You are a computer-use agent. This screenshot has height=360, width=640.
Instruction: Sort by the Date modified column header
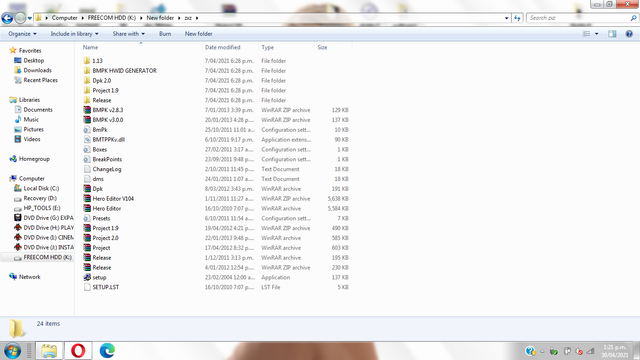coord(222,47)
